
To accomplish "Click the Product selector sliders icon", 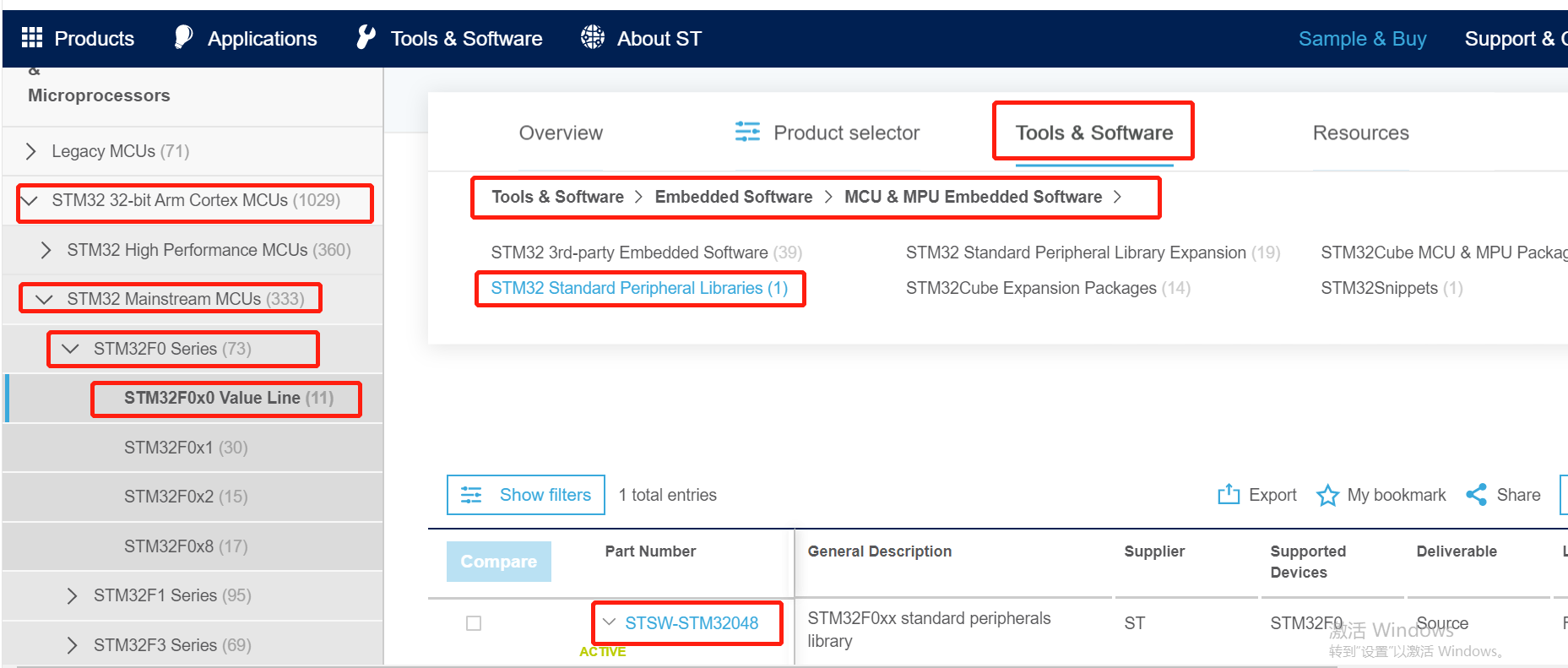I will pos(747,132).
